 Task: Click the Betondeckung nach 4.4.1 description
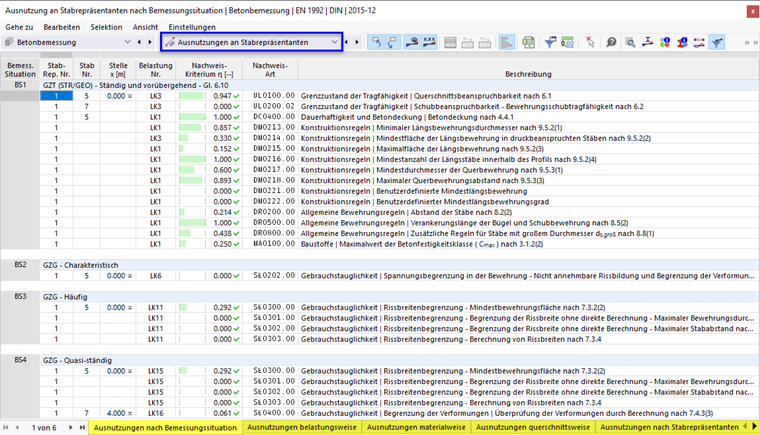(x=471, y=117)
